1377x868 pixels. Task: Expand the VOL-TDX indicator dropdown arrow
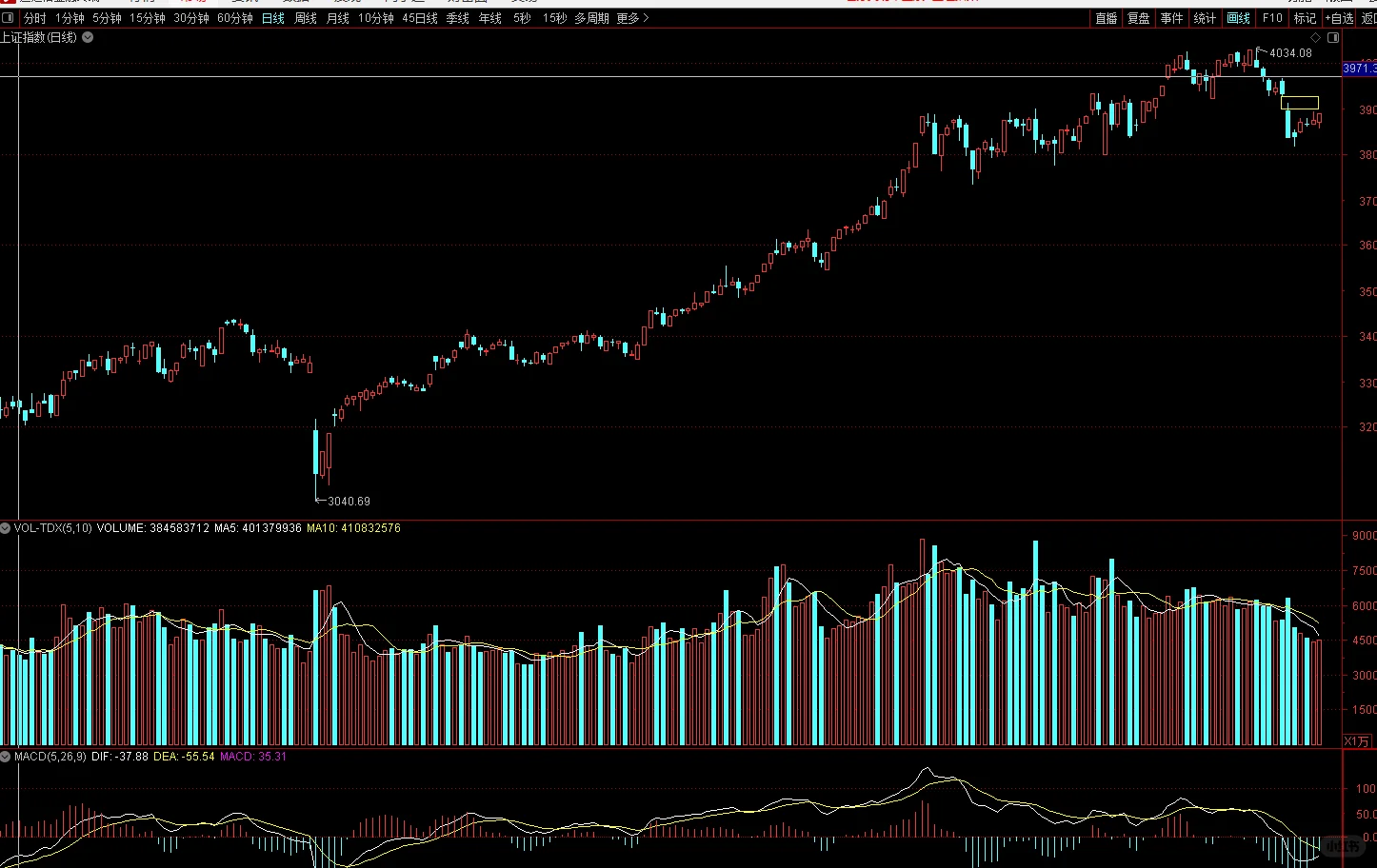tap(6, 527)
